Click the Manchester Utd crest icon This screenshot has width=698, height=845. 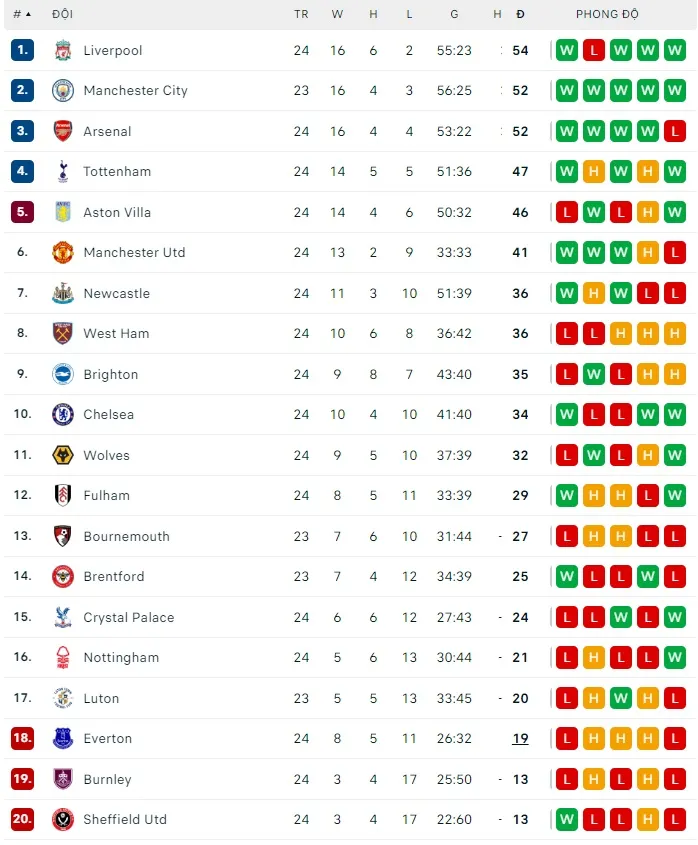click(x=63, y=253)
